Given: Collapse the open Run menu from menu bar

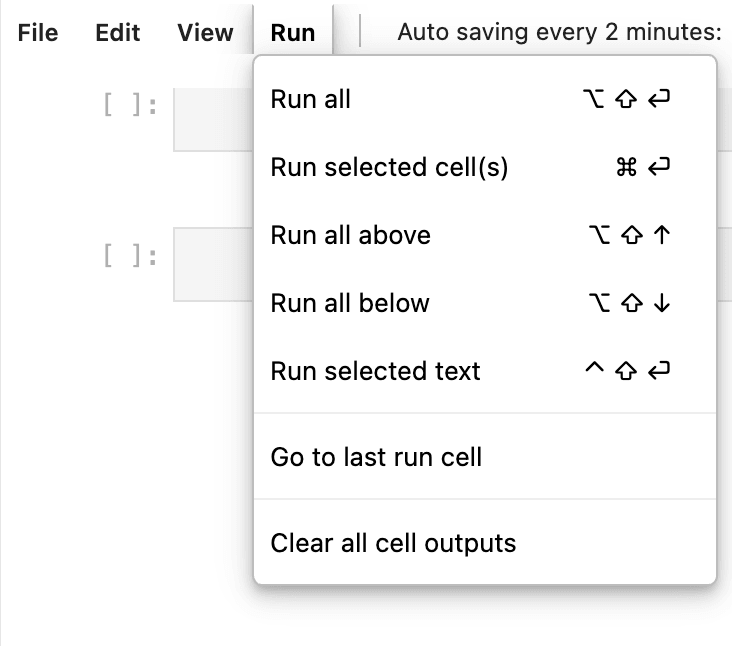Looking at the screenshot, I should [x=293, y=32].
